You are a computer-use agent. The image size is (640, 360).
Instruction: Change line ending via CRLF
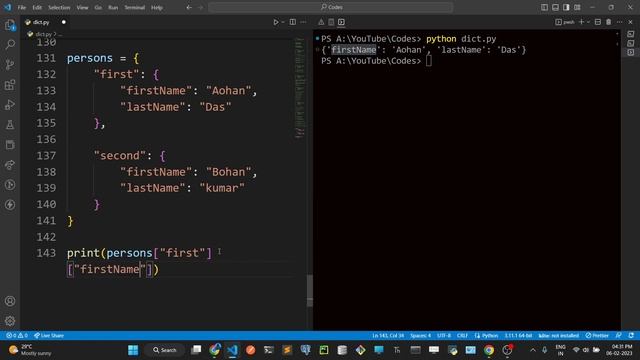coord(462,336)
